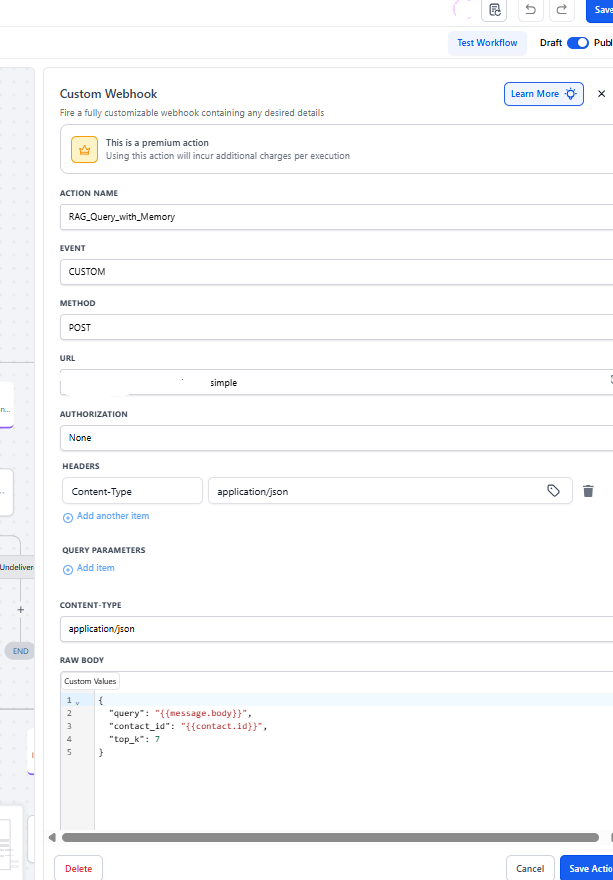Open custom values tag picker for header value
Image resolution: width=613 pixels, height=880 pixels.
[553, 491]
